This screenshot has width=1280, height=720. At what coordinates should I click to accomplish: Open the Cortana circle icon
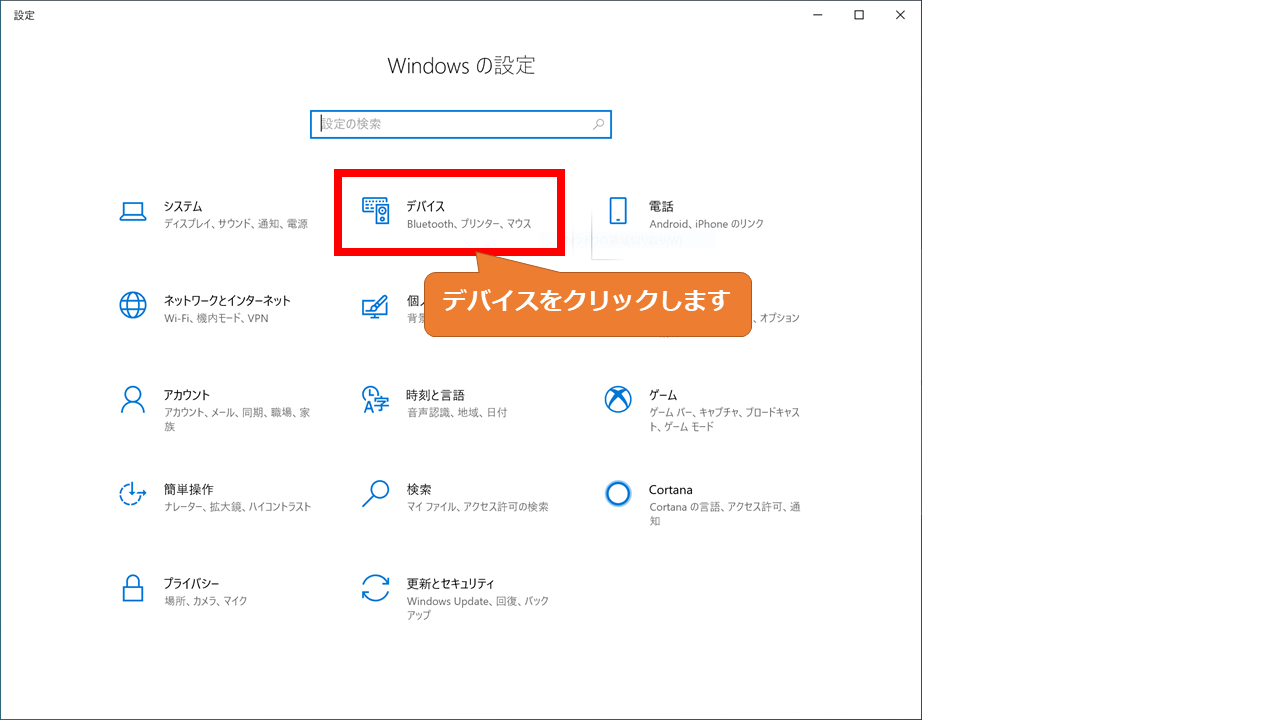(618, 493)
